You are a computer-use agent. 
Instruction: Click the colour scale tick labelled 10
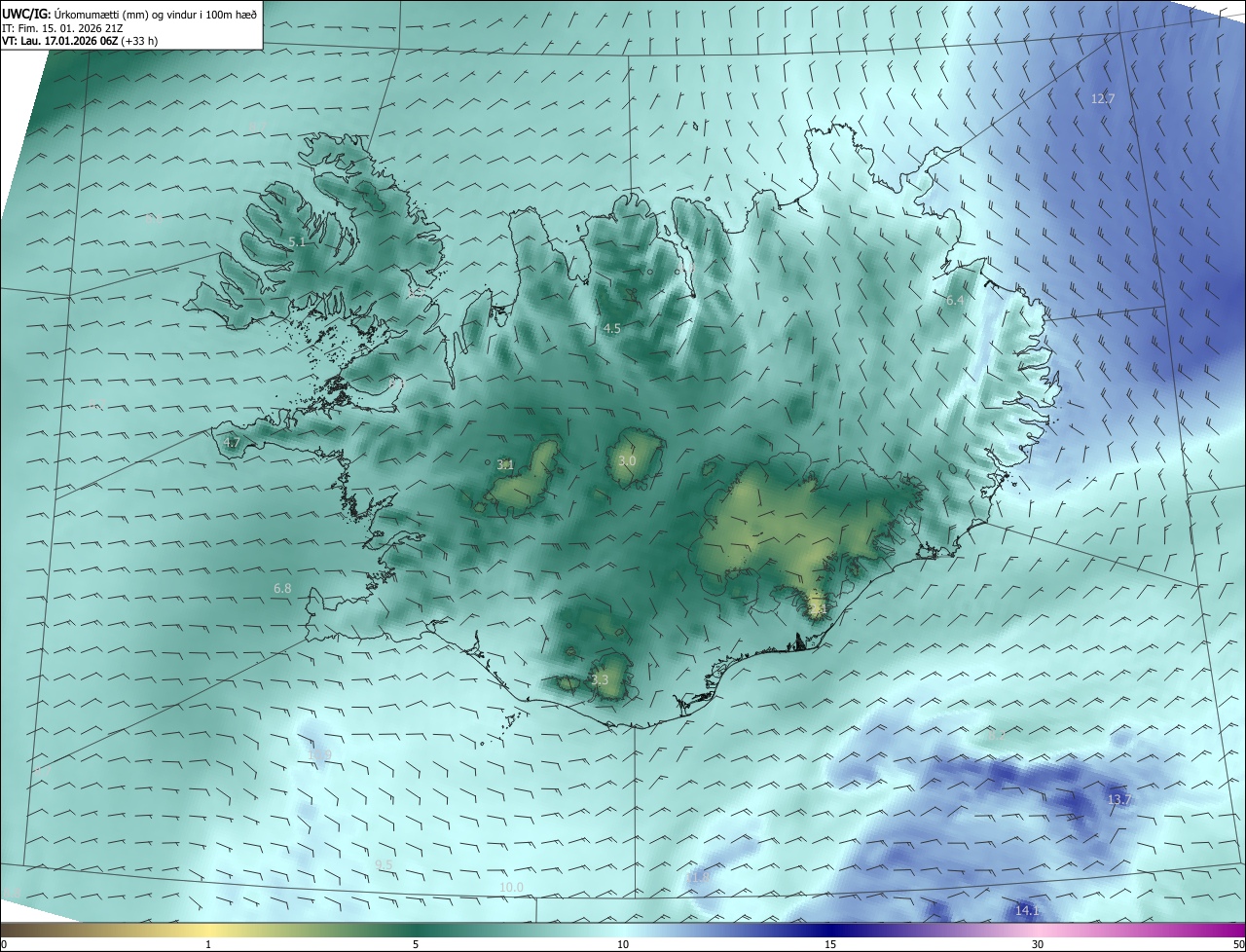tap(623, 944)
